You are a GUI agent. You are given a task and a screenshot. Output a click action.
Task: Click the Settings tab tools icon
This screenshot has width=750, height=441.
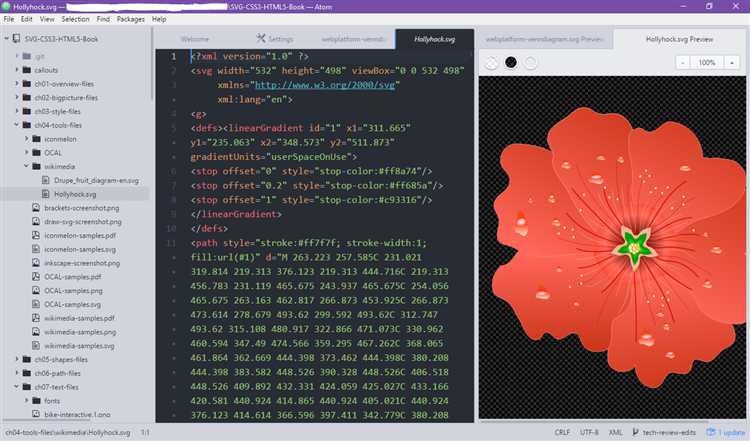coord(261,38)
